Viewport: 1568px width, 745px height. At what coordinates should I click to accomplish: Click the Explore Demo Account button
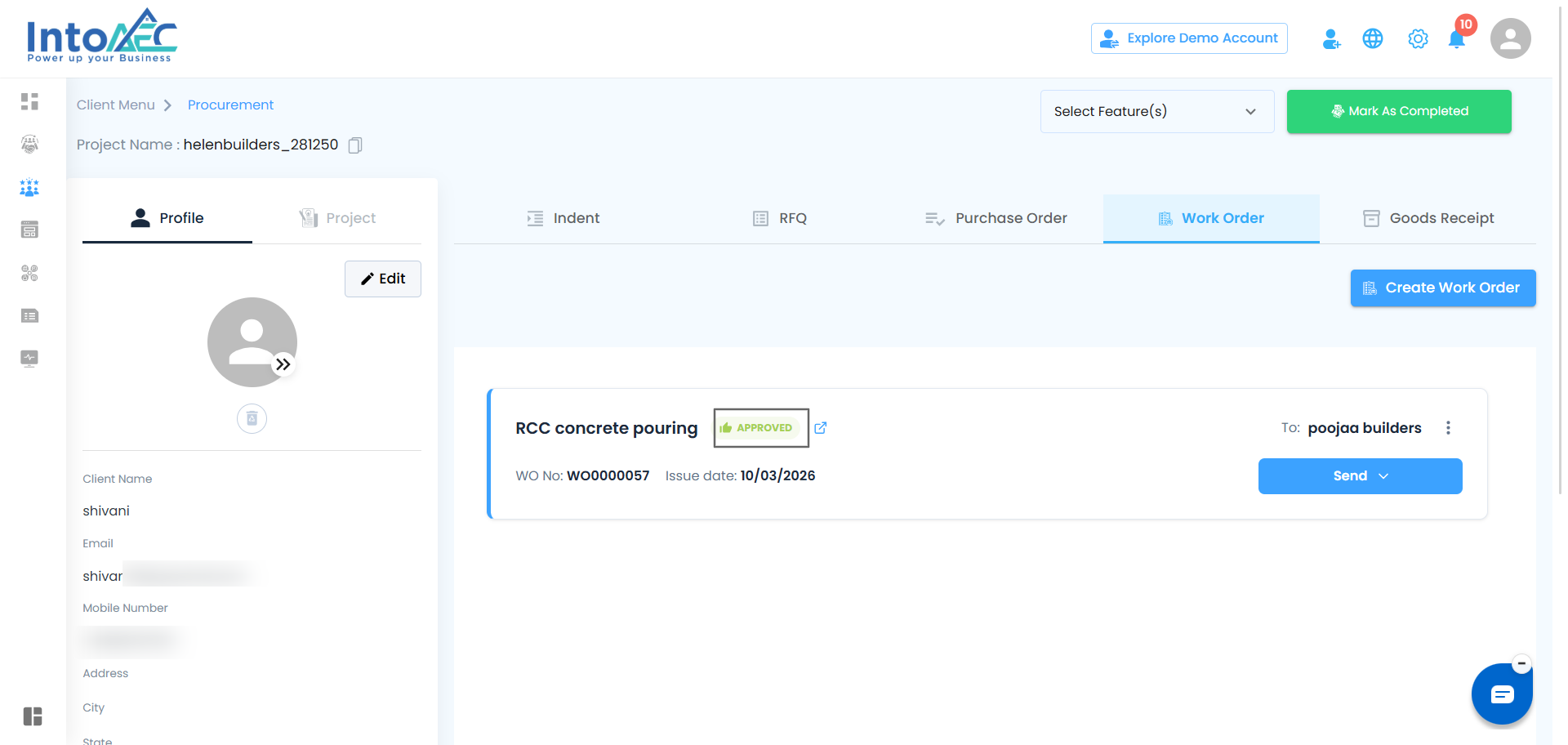(x=1189, y=38)
